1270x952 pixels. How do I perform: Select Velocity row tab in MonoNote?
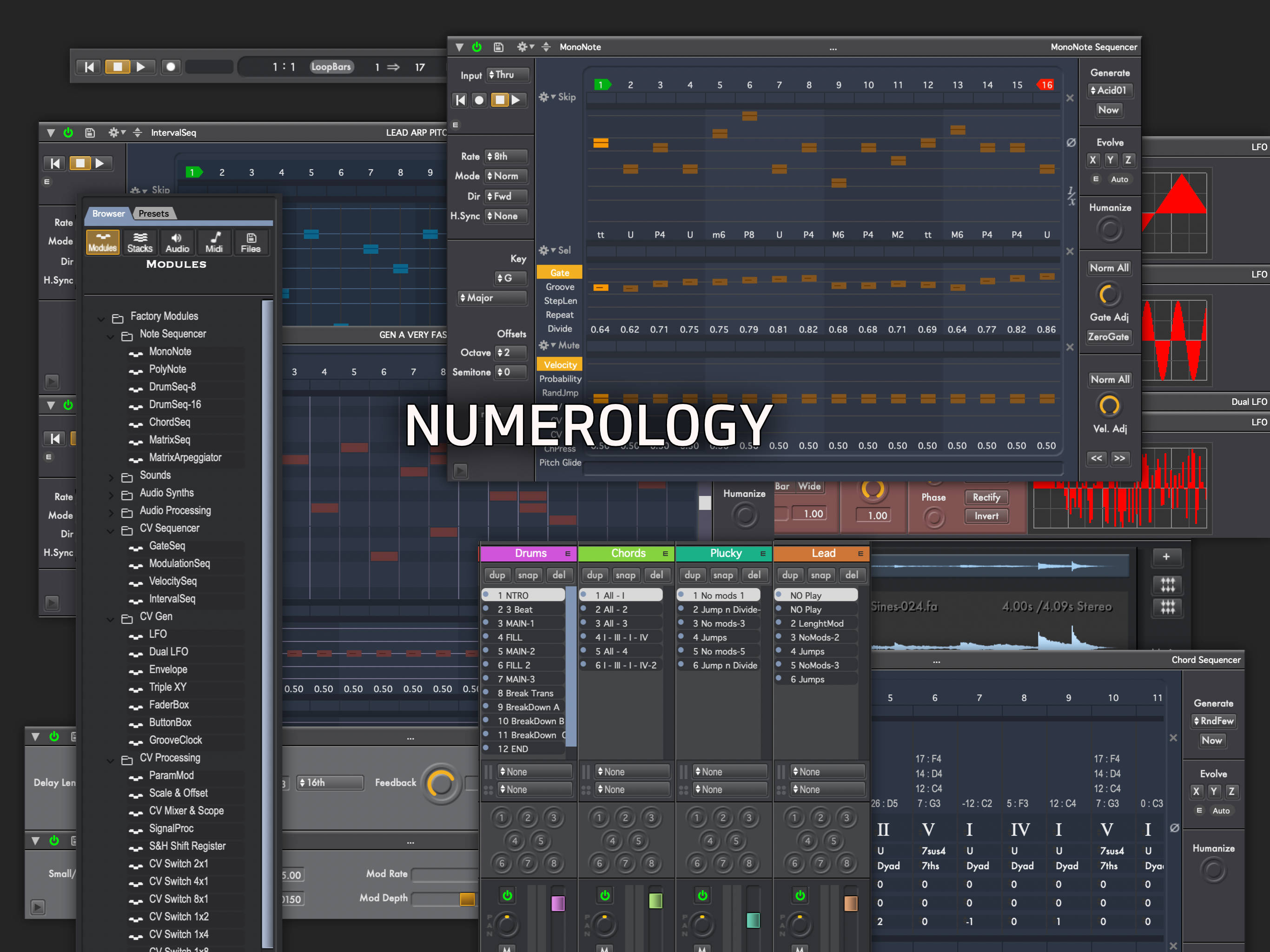(560, 364)
